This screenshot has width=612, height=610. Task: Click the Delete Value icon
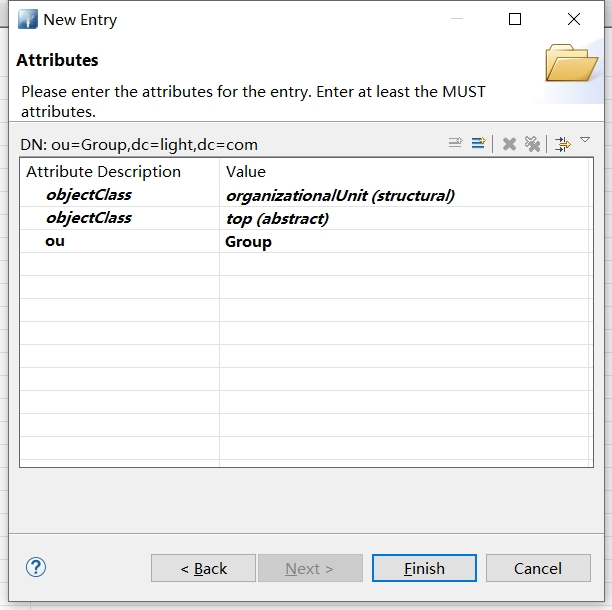coord(509,144)
